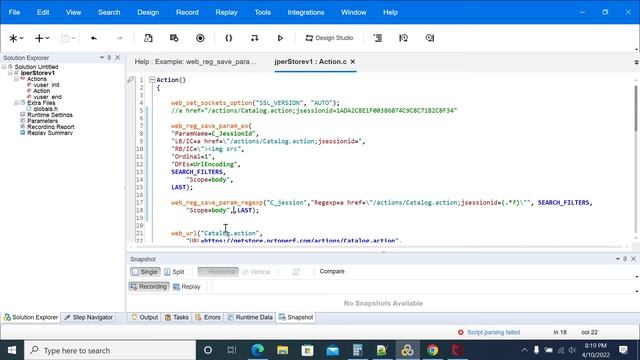Click the Record circle button in toolbar
640x360 pixels.
(x=200, y=38)
